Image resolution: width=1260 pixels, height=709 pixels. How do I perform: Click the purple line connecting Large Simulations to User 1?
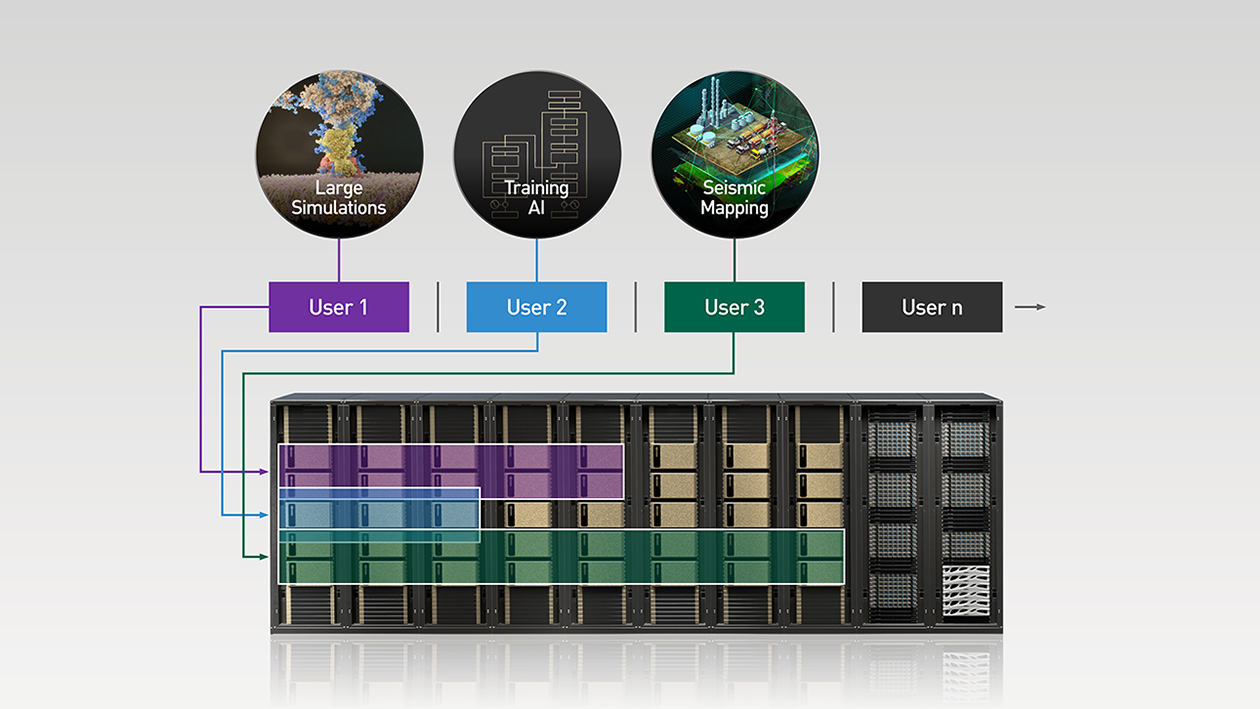(339, 260)
